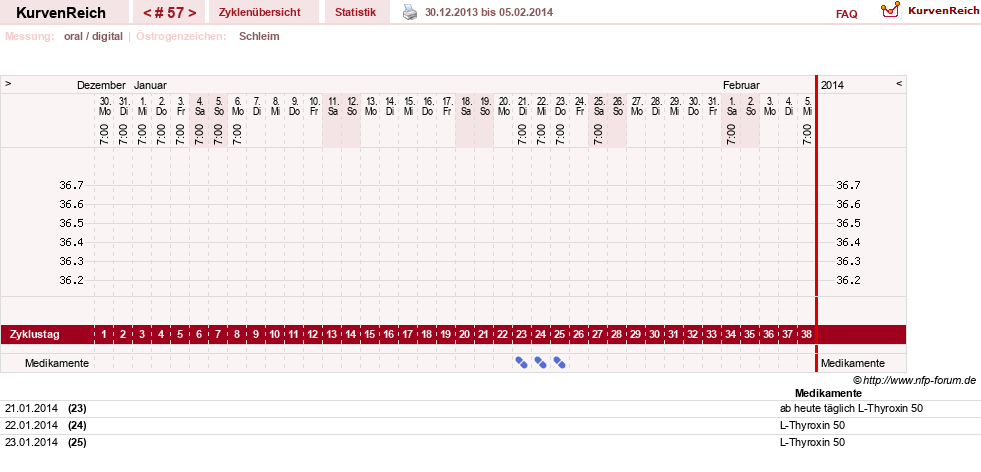981x472 pixels.
Task: Expand the chart with the left '>' arrow
Action: tap(8, 83)
